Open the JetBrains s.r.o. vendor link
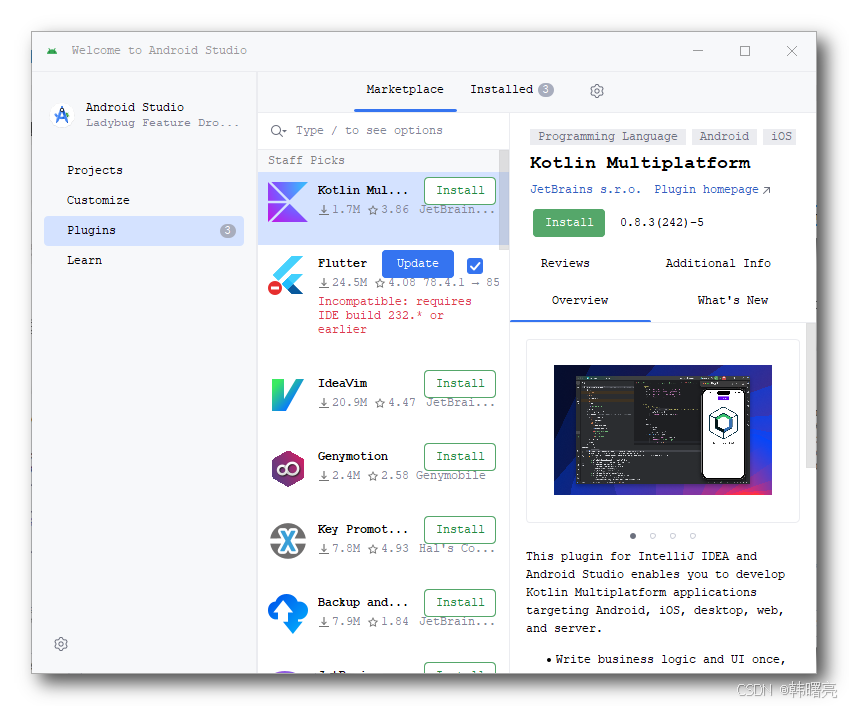 tap(585, 189)
